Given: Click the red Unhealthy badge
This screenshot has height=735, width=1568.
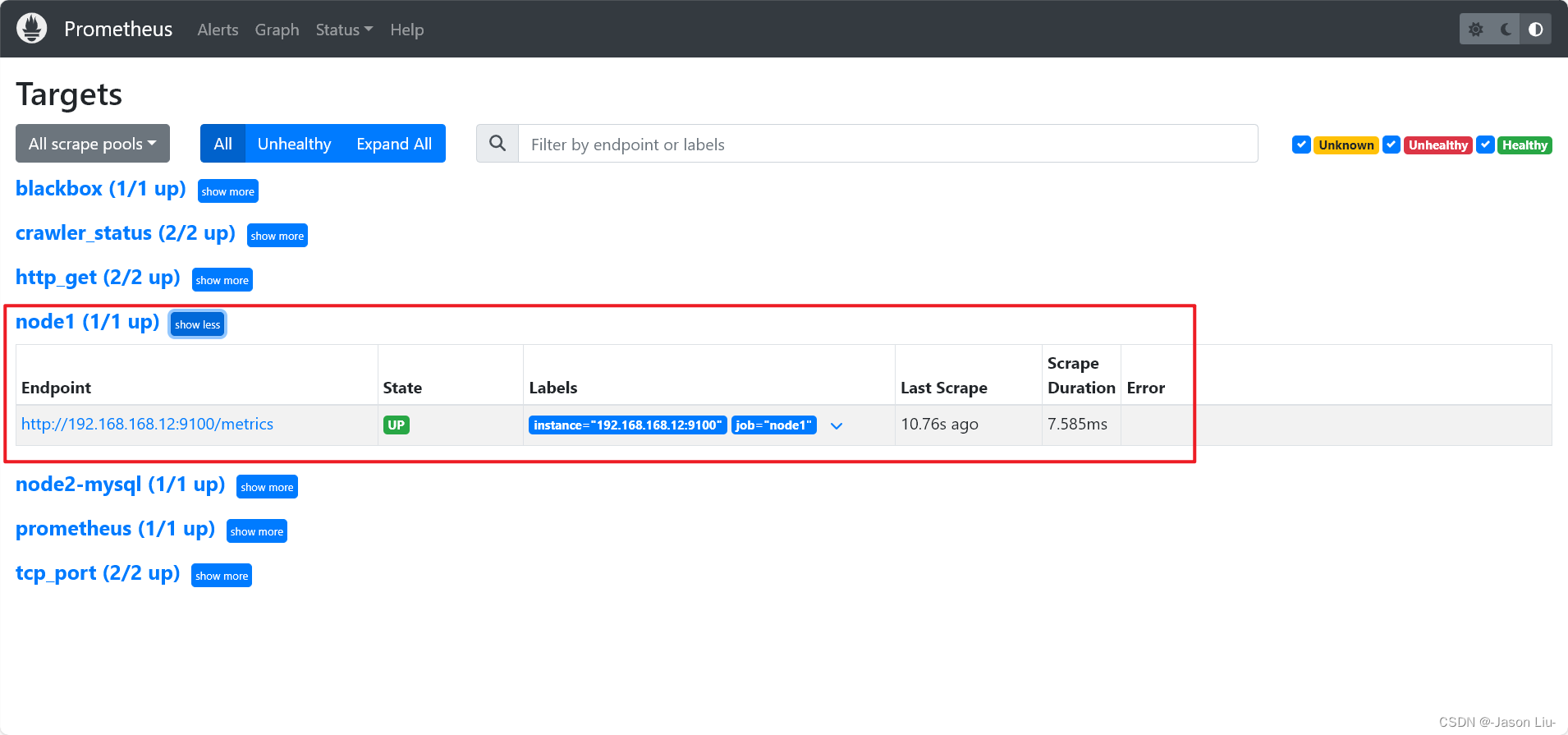Looking at the screenshot, I should 1438,145.
